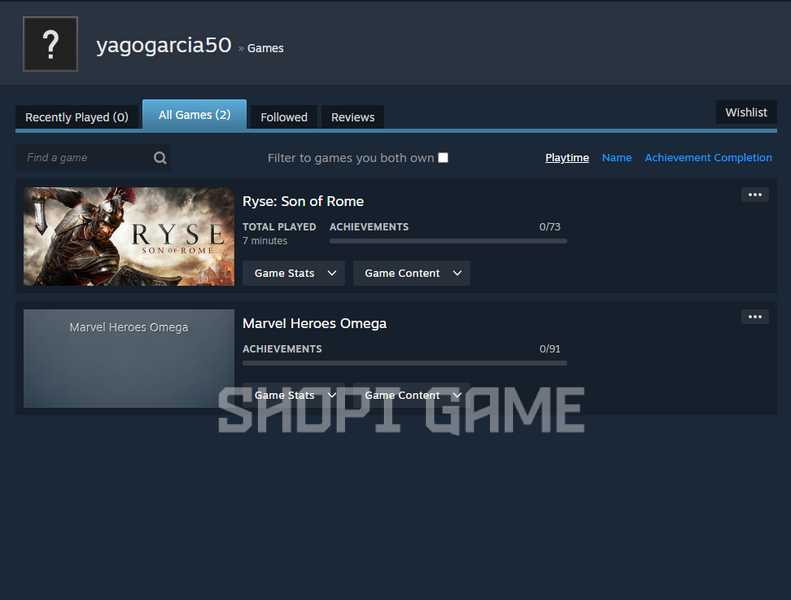Open more options for Marvel Heroes Omega
This screenshot has height=600, width=791.
tap(755, 317)
